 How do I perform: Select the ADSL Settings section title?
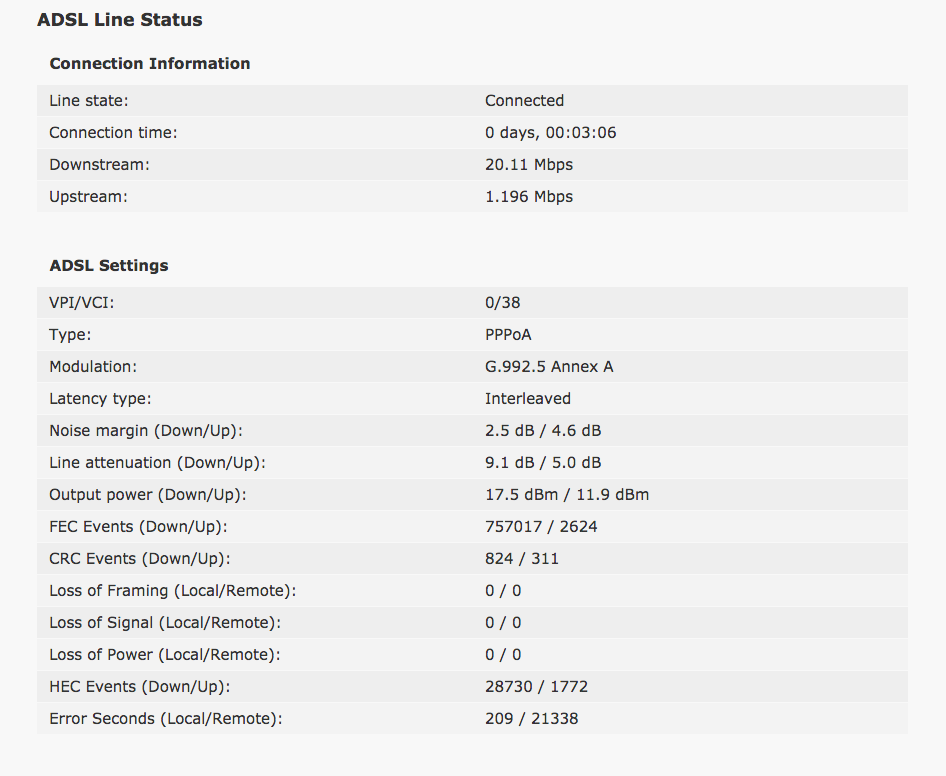[109, 266]
